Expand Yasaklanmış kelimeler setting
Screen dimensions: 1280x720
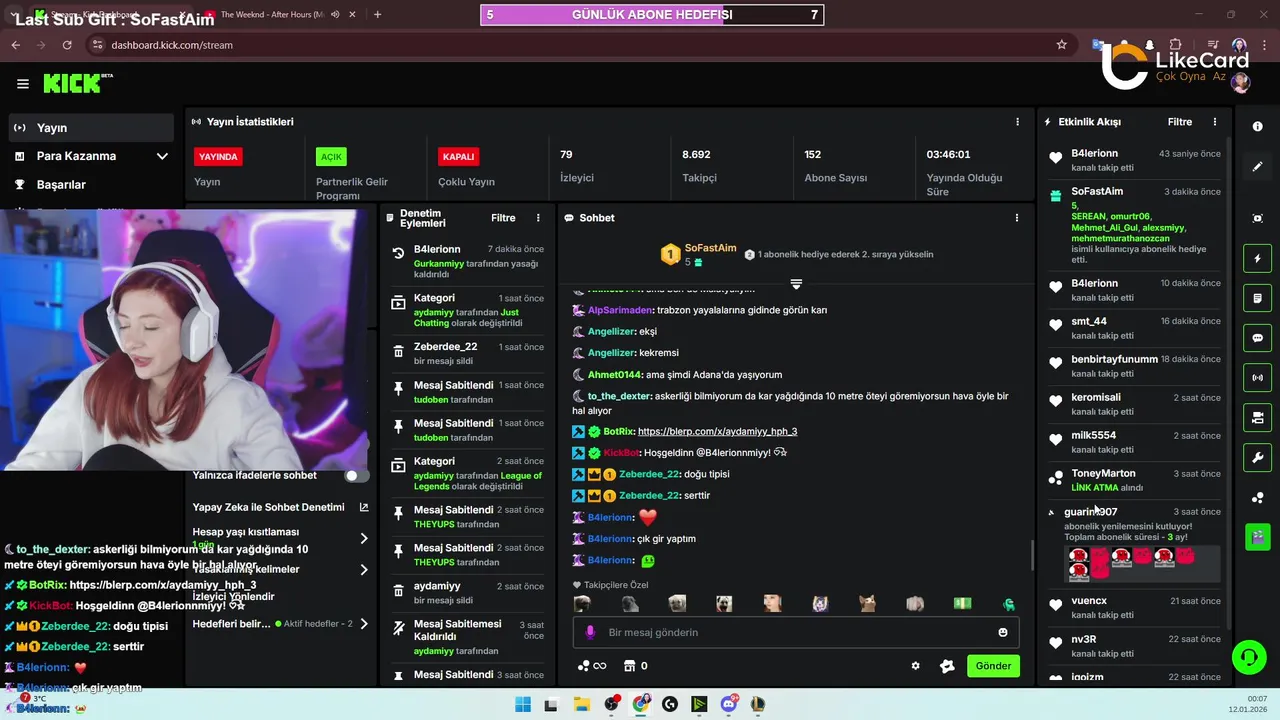coord(364,570)
